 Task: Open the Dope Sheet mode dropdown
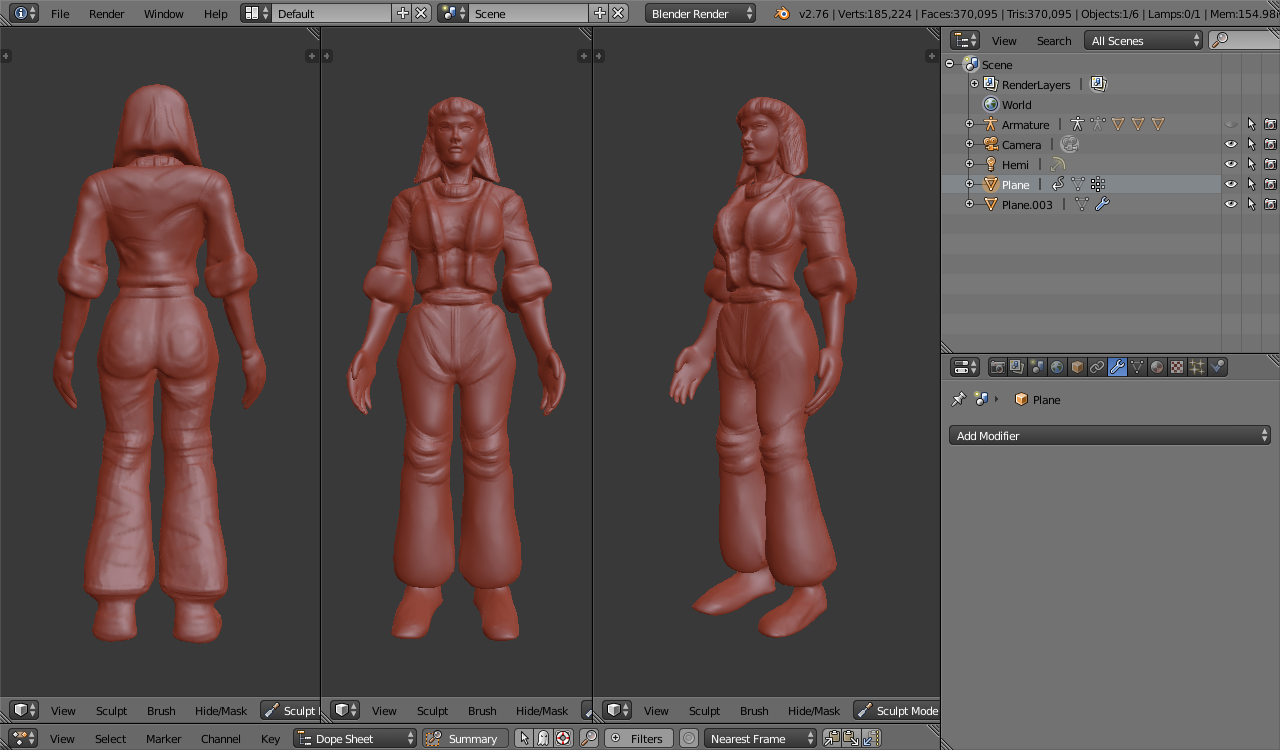(x=355, y=738)
